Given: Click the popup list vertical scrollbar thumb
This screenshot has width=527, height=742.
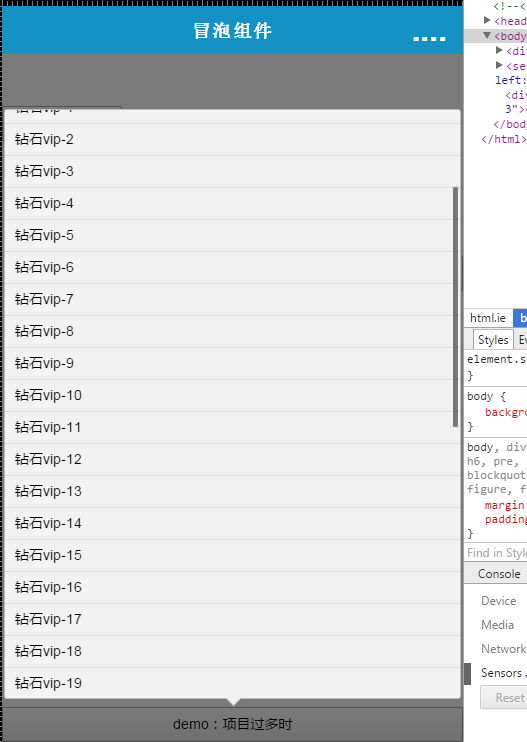Looking at the screenshot, I should coord(455,307).
